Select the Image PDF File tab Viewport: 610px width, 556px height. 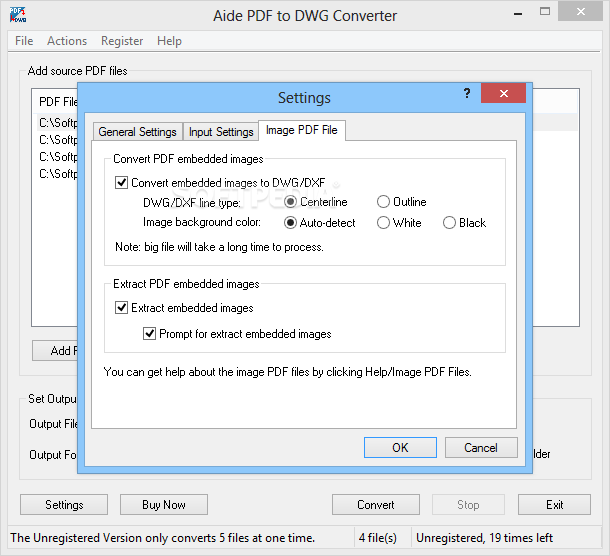tap(301, 130)
